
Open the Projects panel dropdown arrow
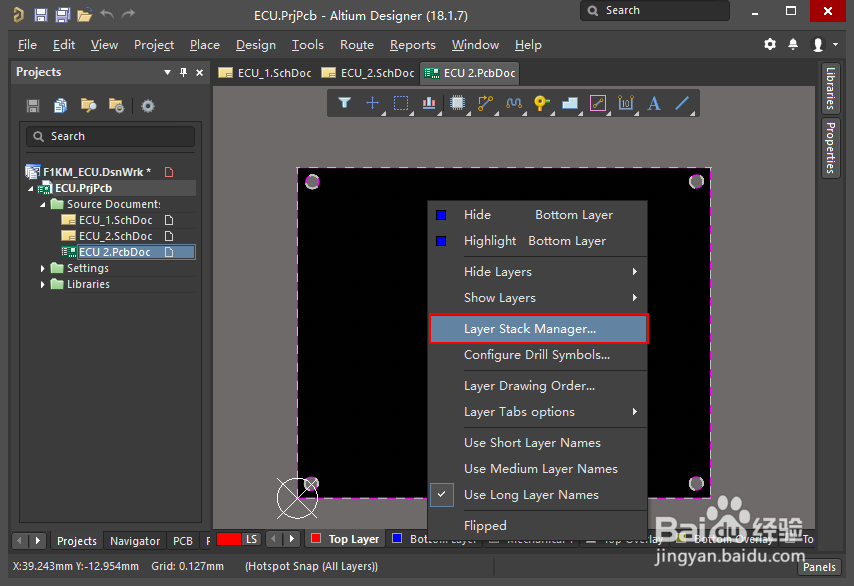pyautogui.click(x=167, y=72)
